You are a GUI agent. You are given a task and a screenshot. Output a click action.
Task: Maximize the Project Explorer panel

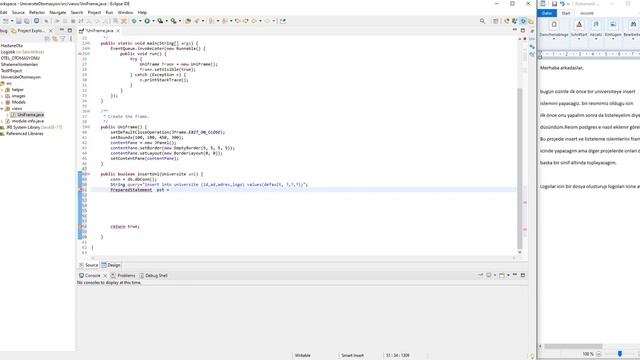[70, 30]
